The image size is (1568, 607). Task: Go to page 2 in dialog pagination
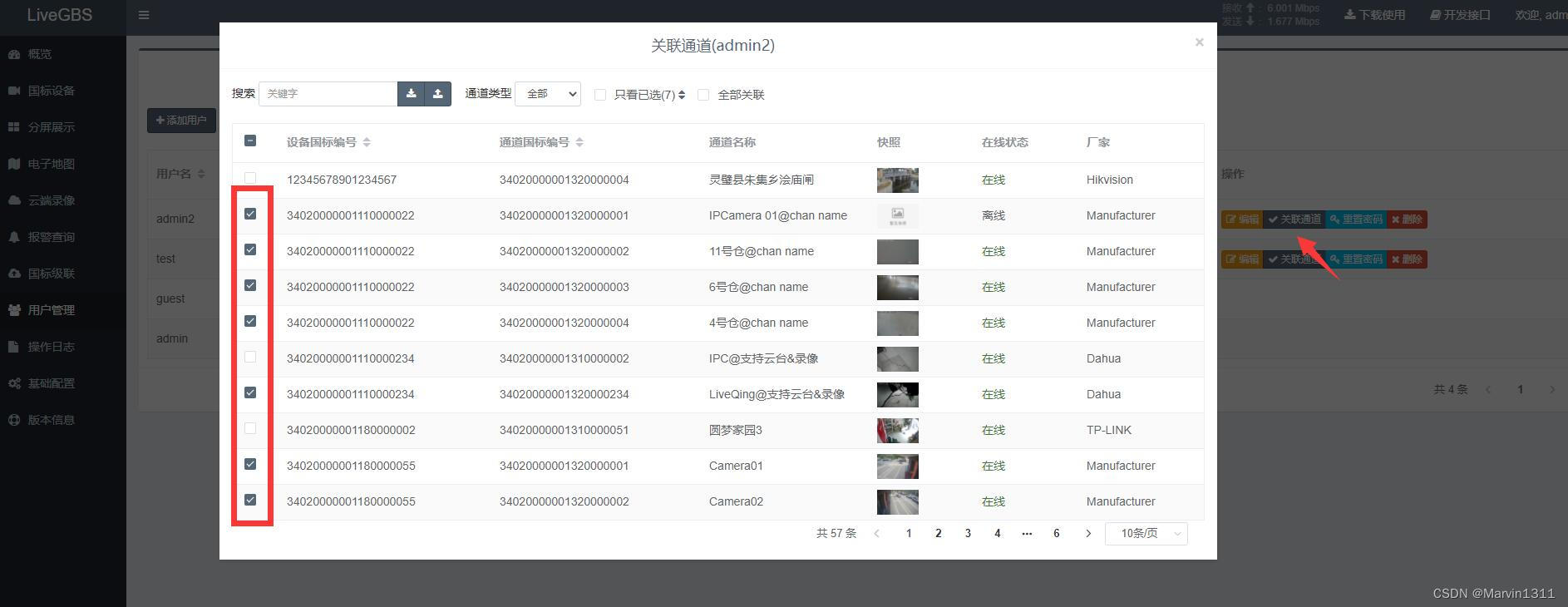[939, 534]
